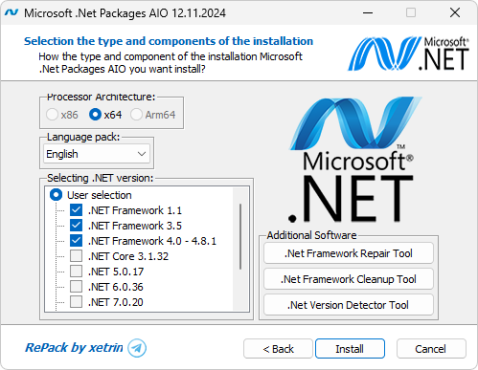Viewport: 478px width, 370px height.
Task: Click the title bar .NET app icon
Action: pos(12,13)
